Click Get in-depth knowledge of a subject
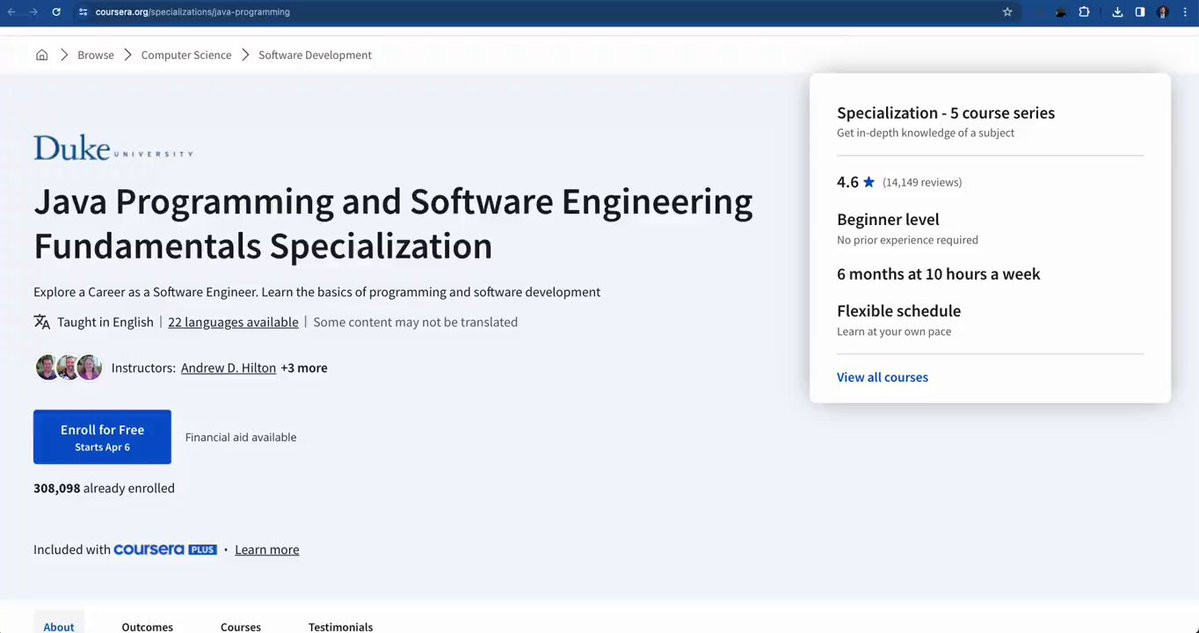This screenshot has height=633, width=1199. click(925, 133)
